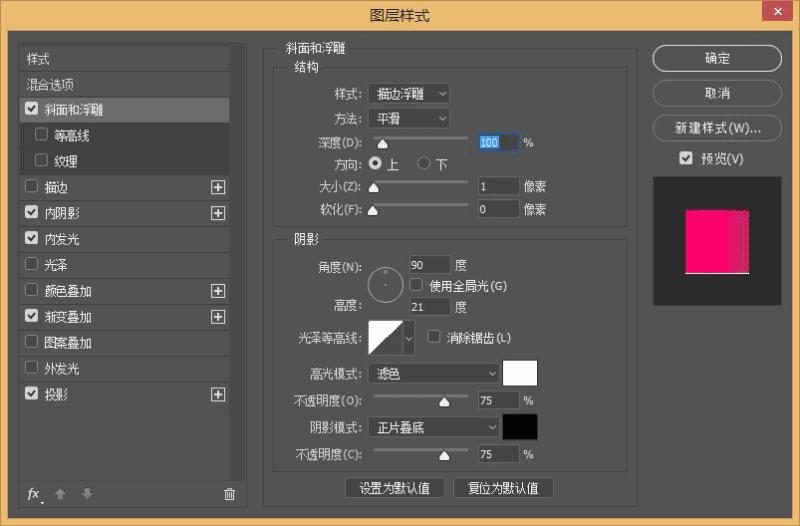Screen dimensions: 800x526
Task: Click the plus icon next to 内阴影
Action: [x=218, y=213]
